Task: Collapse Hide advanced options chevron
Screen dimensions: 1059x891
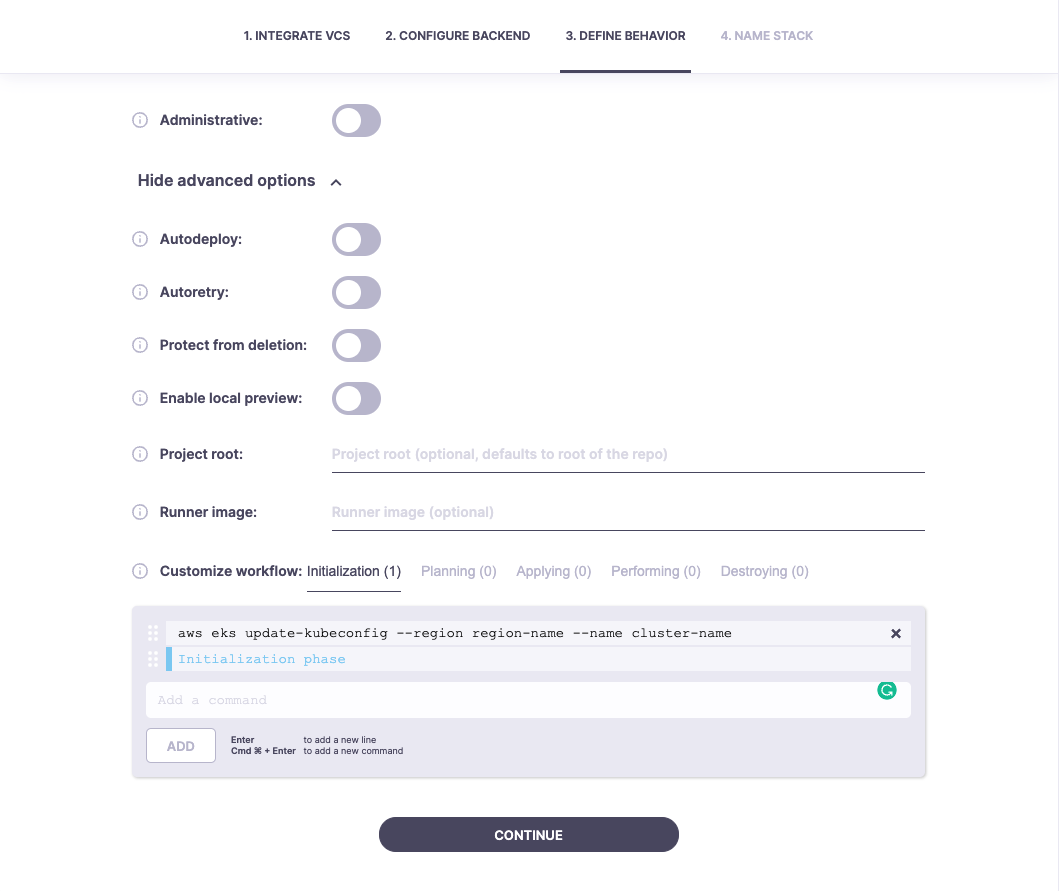Action: [x=336, y=182]
